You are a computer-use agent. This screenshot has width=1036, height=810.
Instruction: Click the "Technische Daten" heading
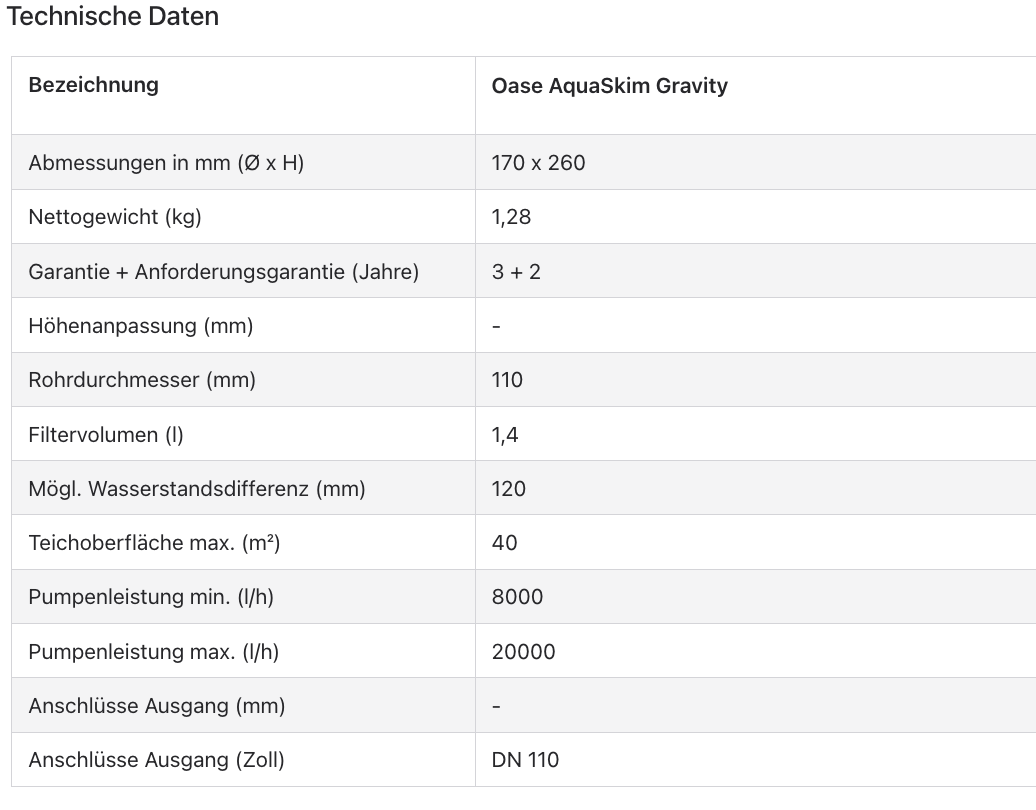point(113,17)
